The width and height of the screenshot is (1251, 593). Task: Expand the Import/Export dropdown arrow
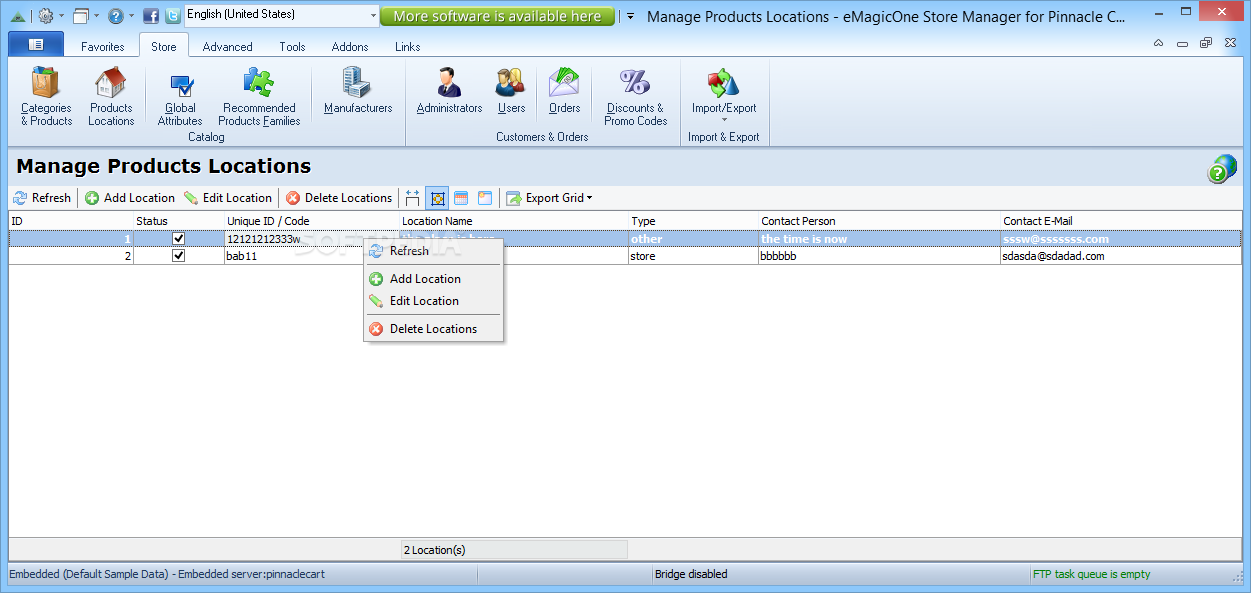click(x=724, y=121)
